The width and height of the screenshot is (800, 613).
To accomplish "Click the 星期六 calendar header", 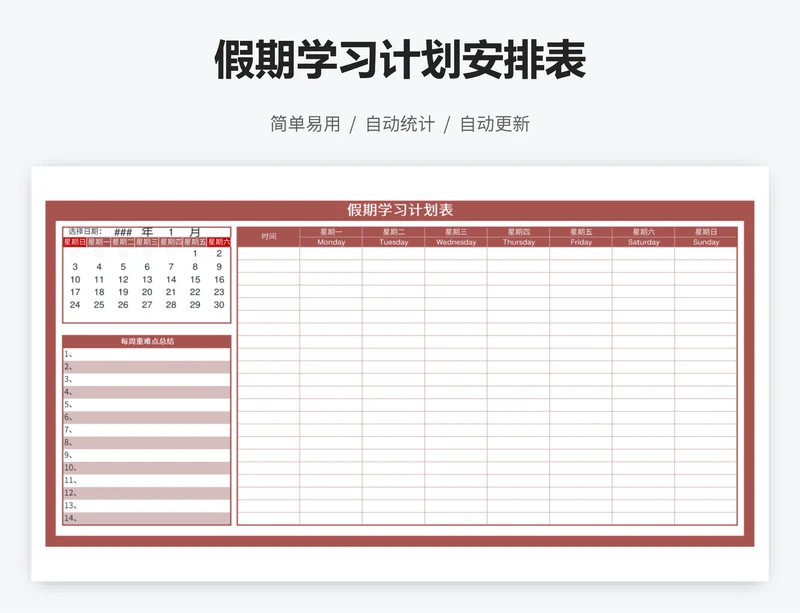I will pos(219,242).
